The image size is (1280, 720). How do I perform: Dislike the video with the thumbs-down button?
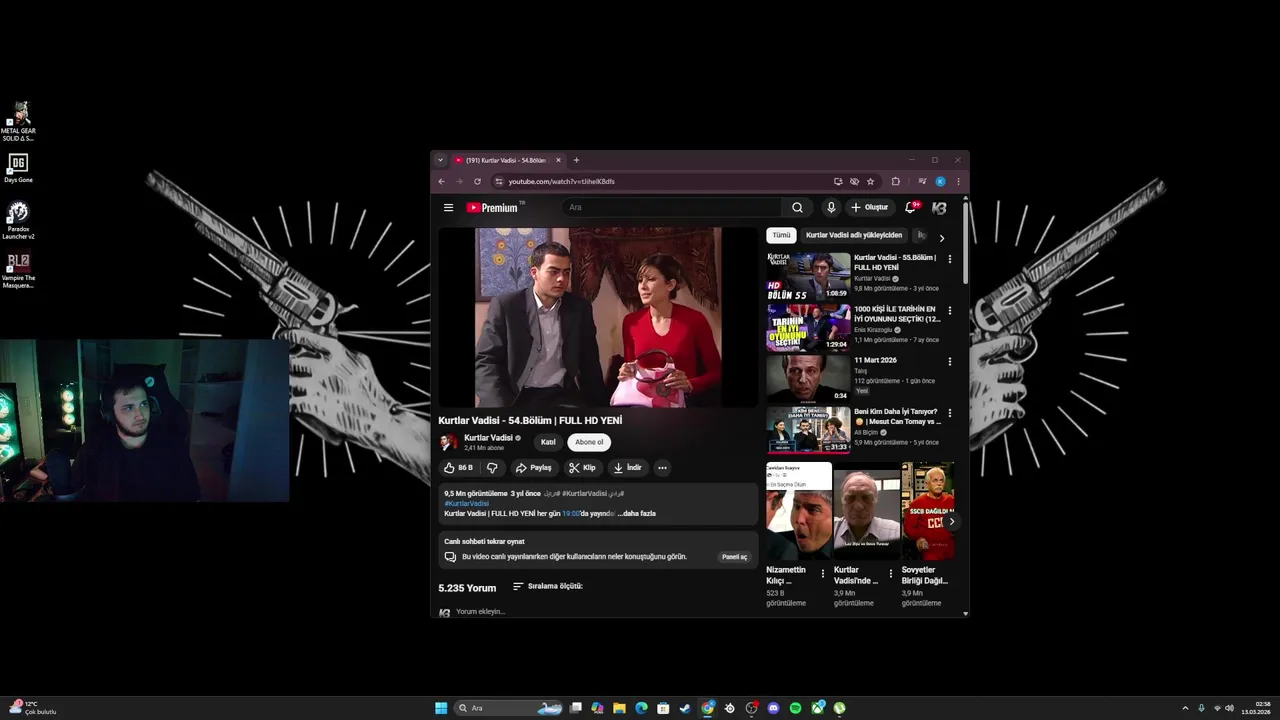tap(492, 468)
